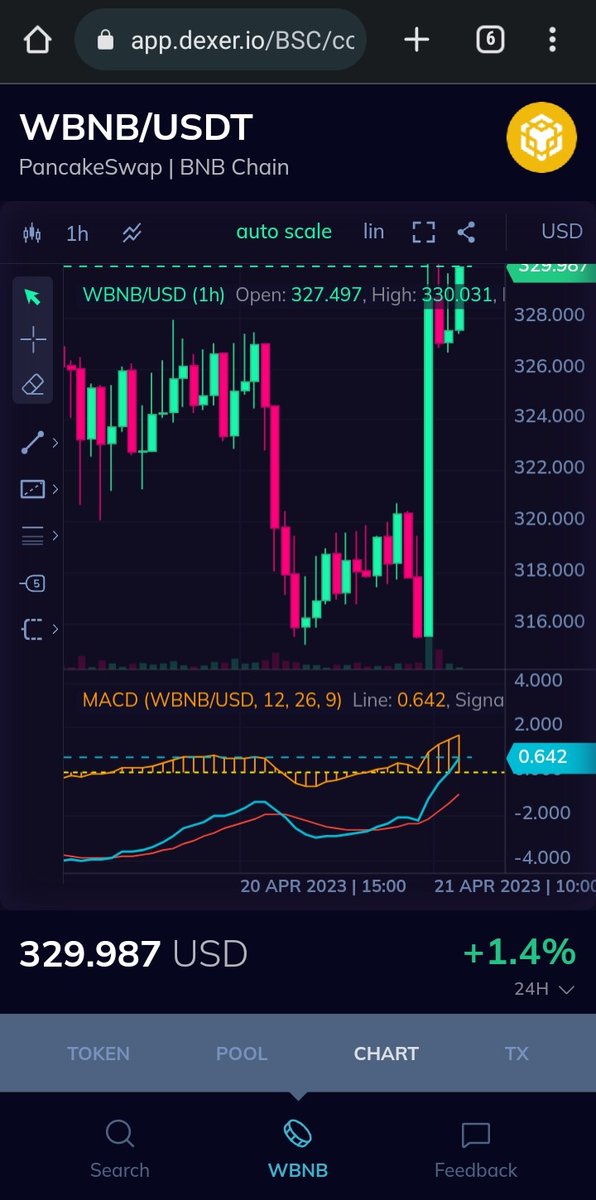The height and width of the screenshot is (1200, 596).
Task: Click the 20 APR 2023 | 15:00 label
Action: (x=323, y=886)
